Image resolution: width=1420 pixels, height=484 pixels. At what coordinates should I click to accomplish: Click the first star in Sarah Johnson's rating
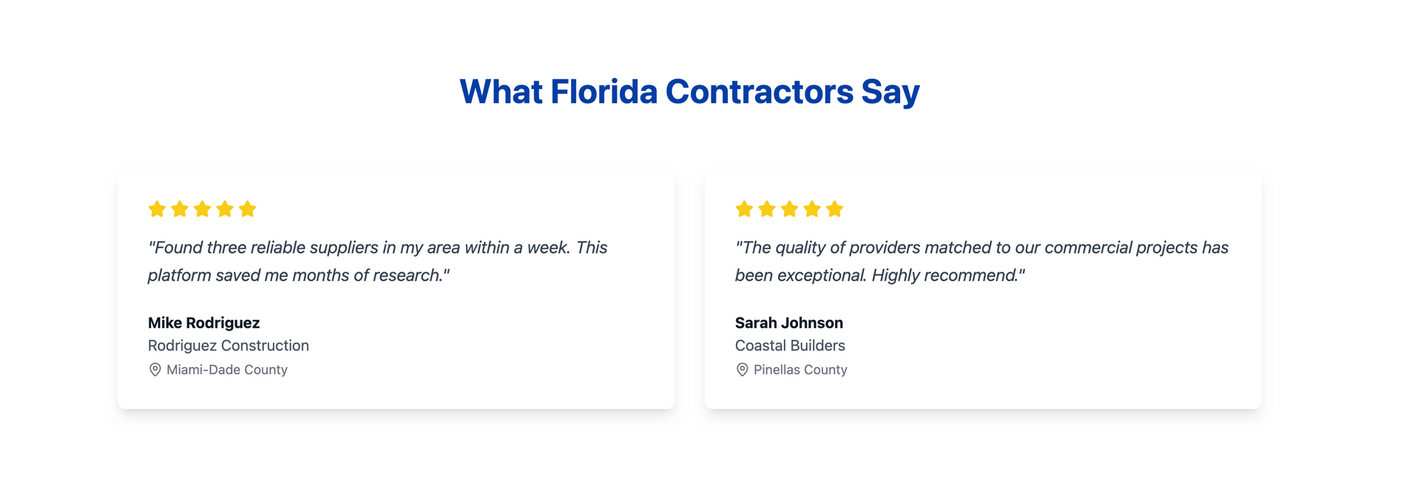[x=744, y=209]
